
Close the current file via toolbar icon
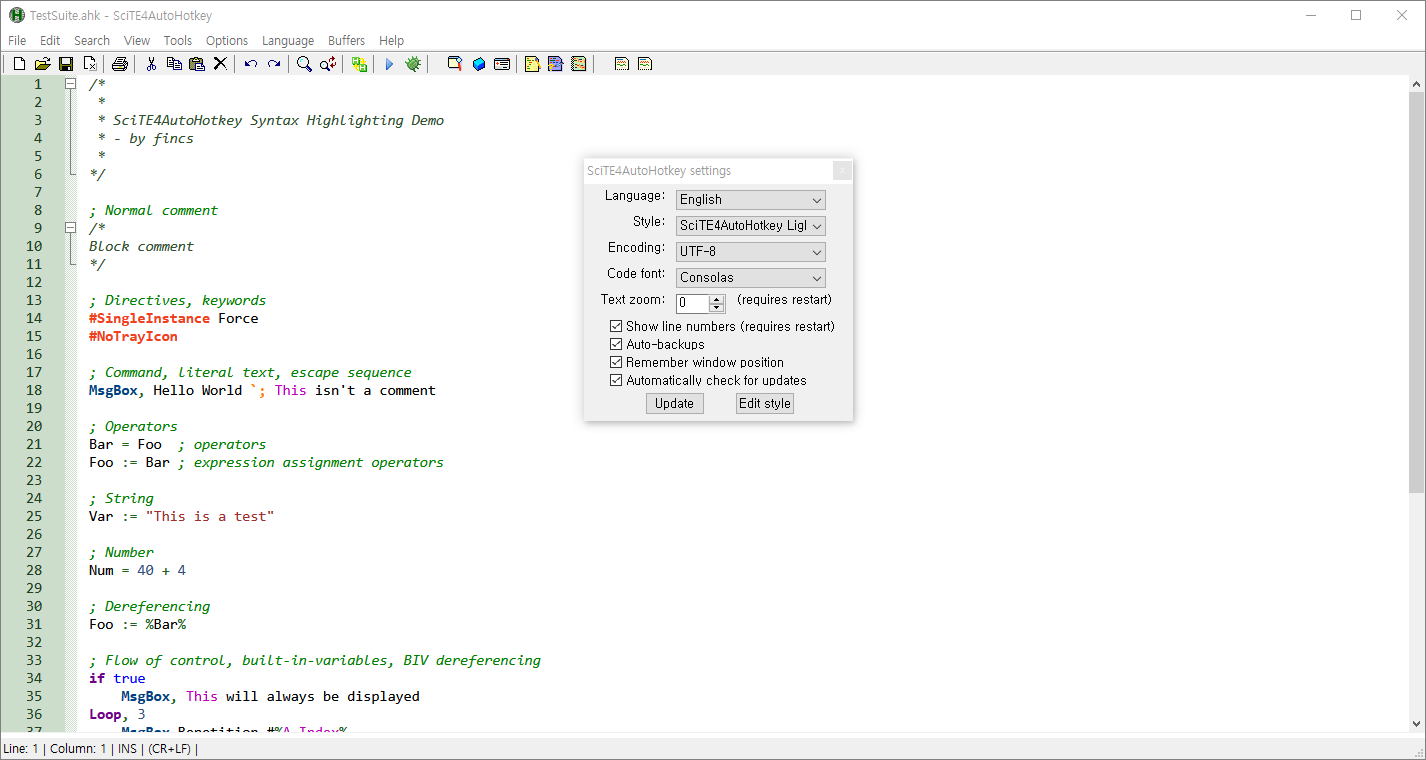89,64
